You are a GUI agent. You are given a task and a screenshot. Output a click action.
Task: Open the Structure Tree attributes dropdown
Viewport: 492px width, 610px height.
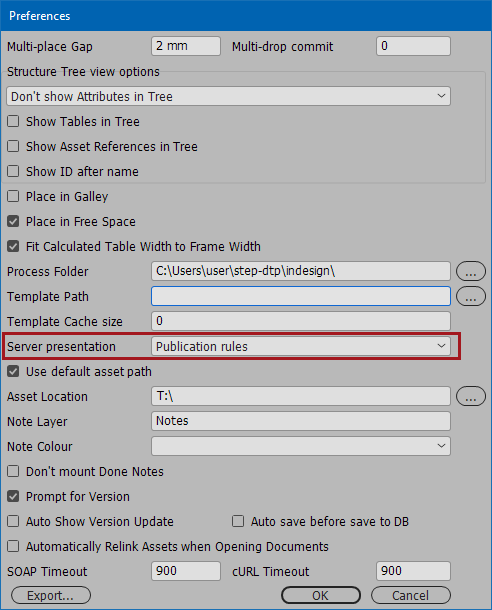[x=228, y=96]
